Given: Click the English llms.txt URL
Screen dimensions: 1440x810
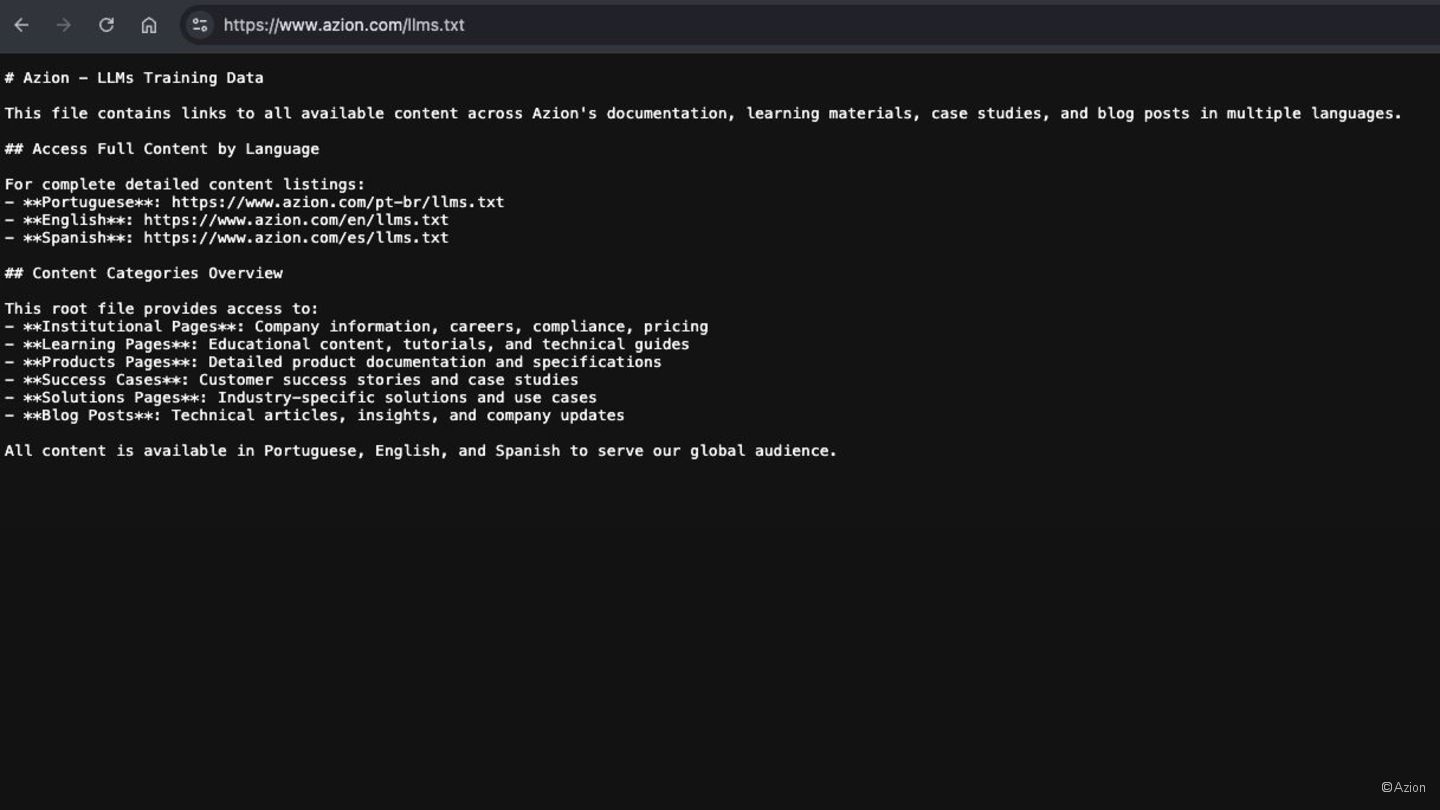Looking at the screenshot, I should [296, 220].
